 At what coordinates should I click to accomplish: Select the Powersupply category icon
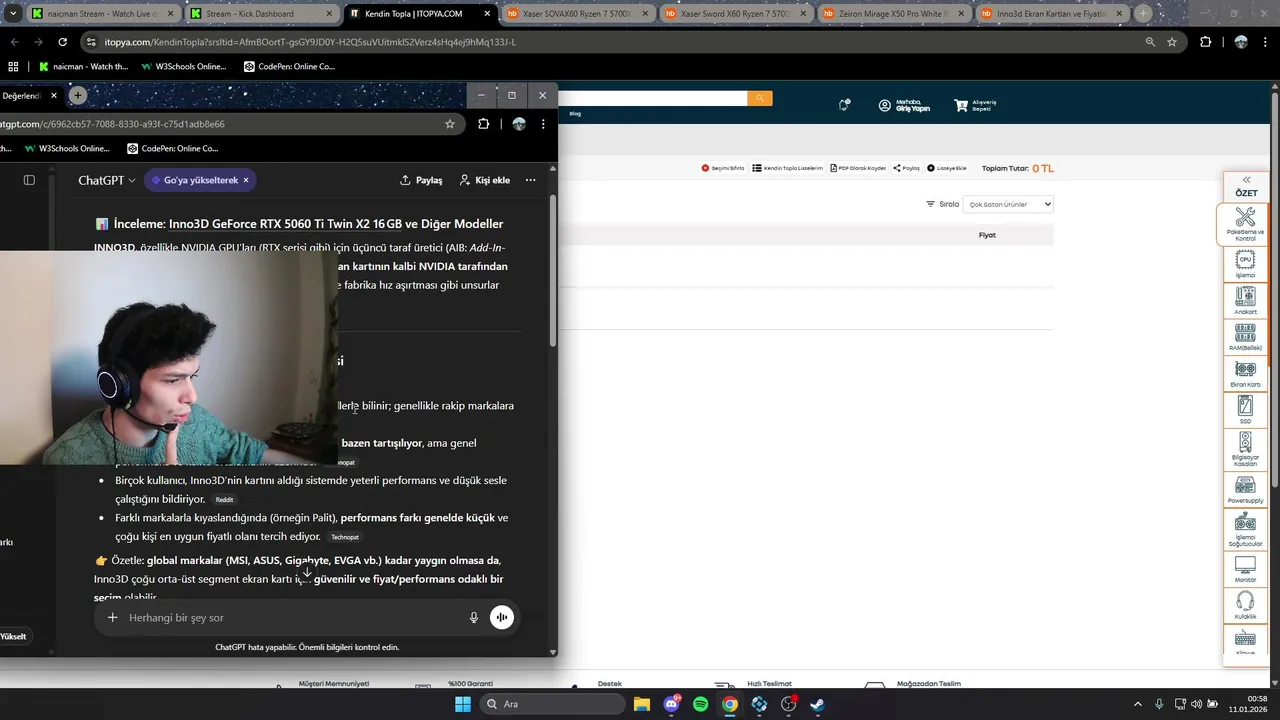click(x=1245, y=488)
